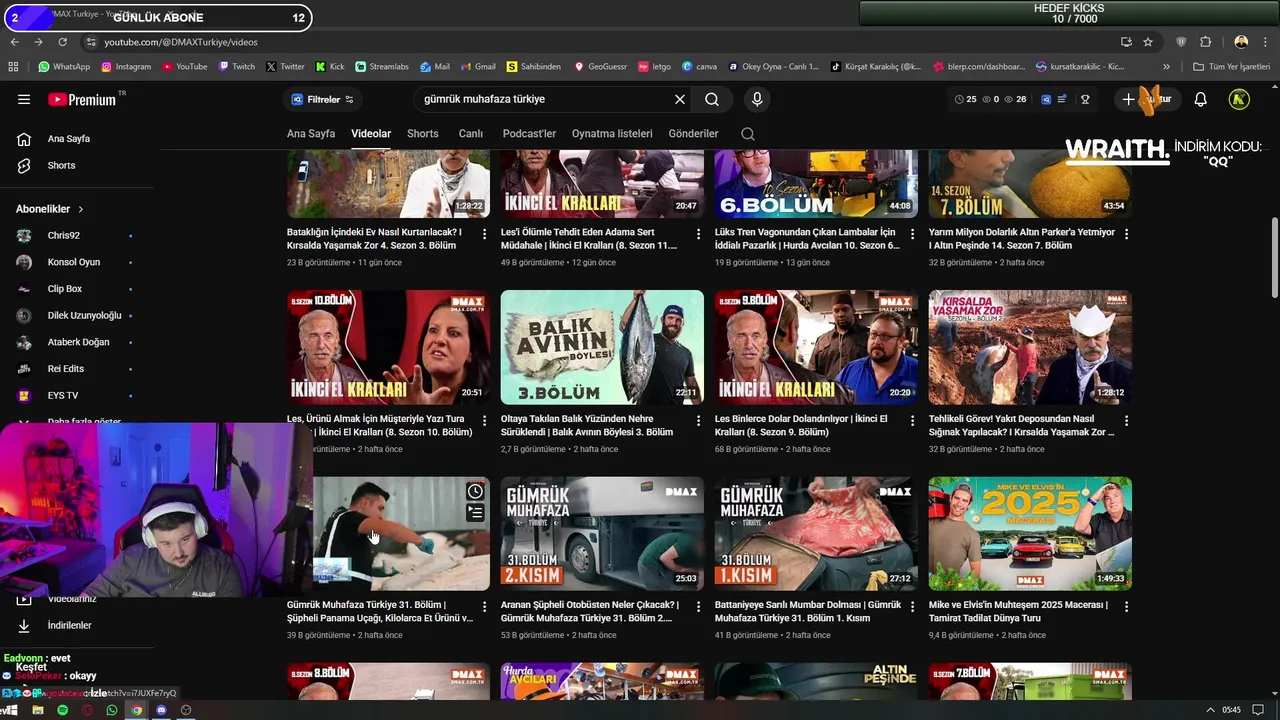Bookmark this page with star icon

(x=1148, y=42)
